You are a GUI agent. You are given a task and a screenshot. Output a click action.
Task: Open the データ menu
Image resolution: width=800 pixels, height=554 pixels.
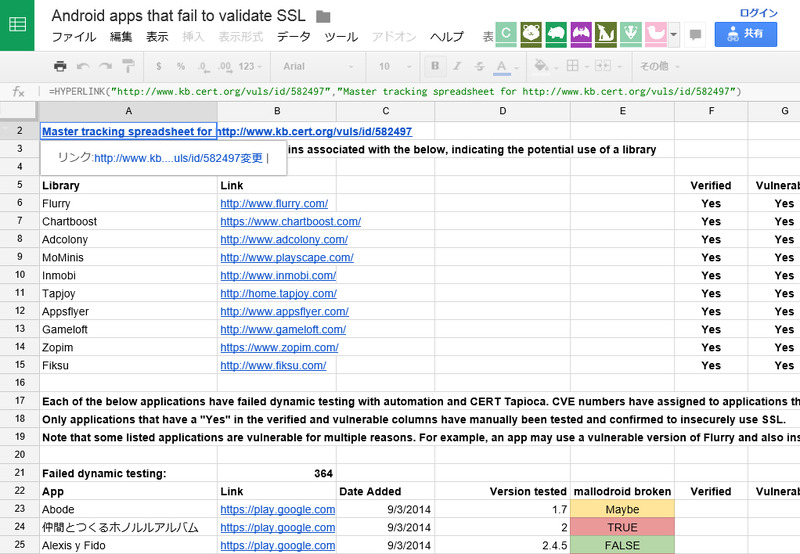(293, 37)
